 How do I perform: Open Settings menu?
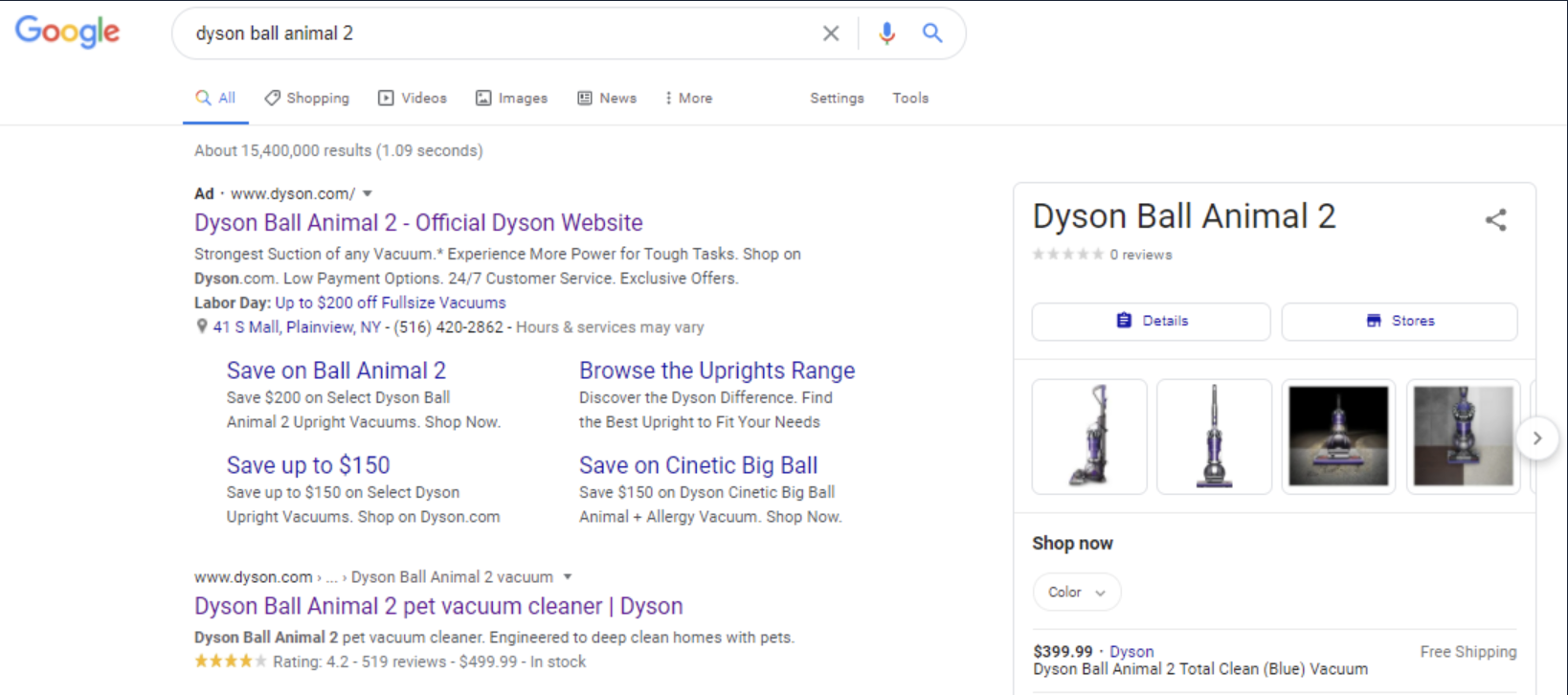coord(837,98)
